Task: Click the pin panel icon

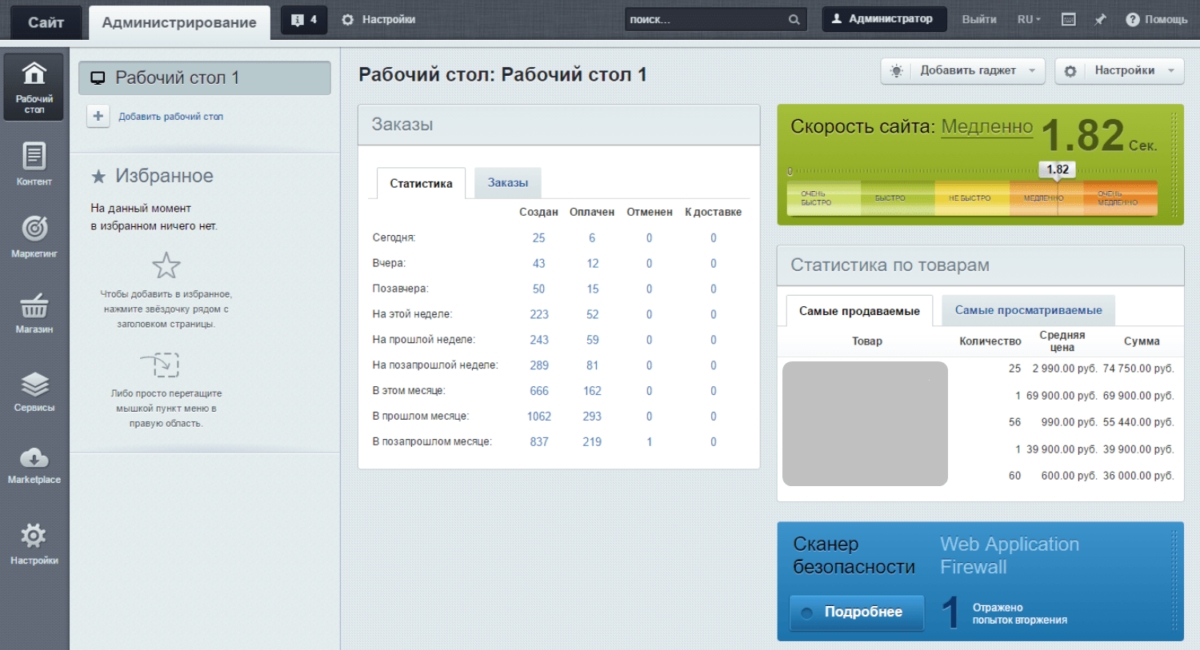Action: (x=1099, y=19)
